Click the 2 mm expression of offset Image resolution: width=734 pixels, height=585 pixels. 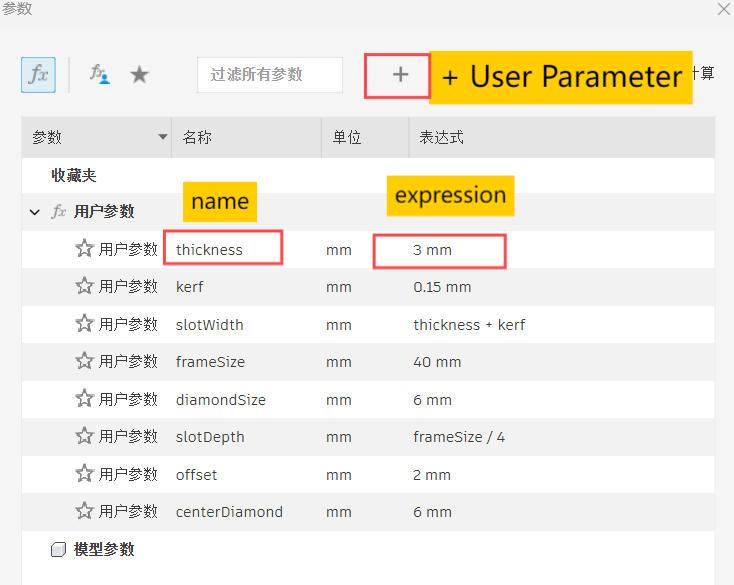[432, 475]
